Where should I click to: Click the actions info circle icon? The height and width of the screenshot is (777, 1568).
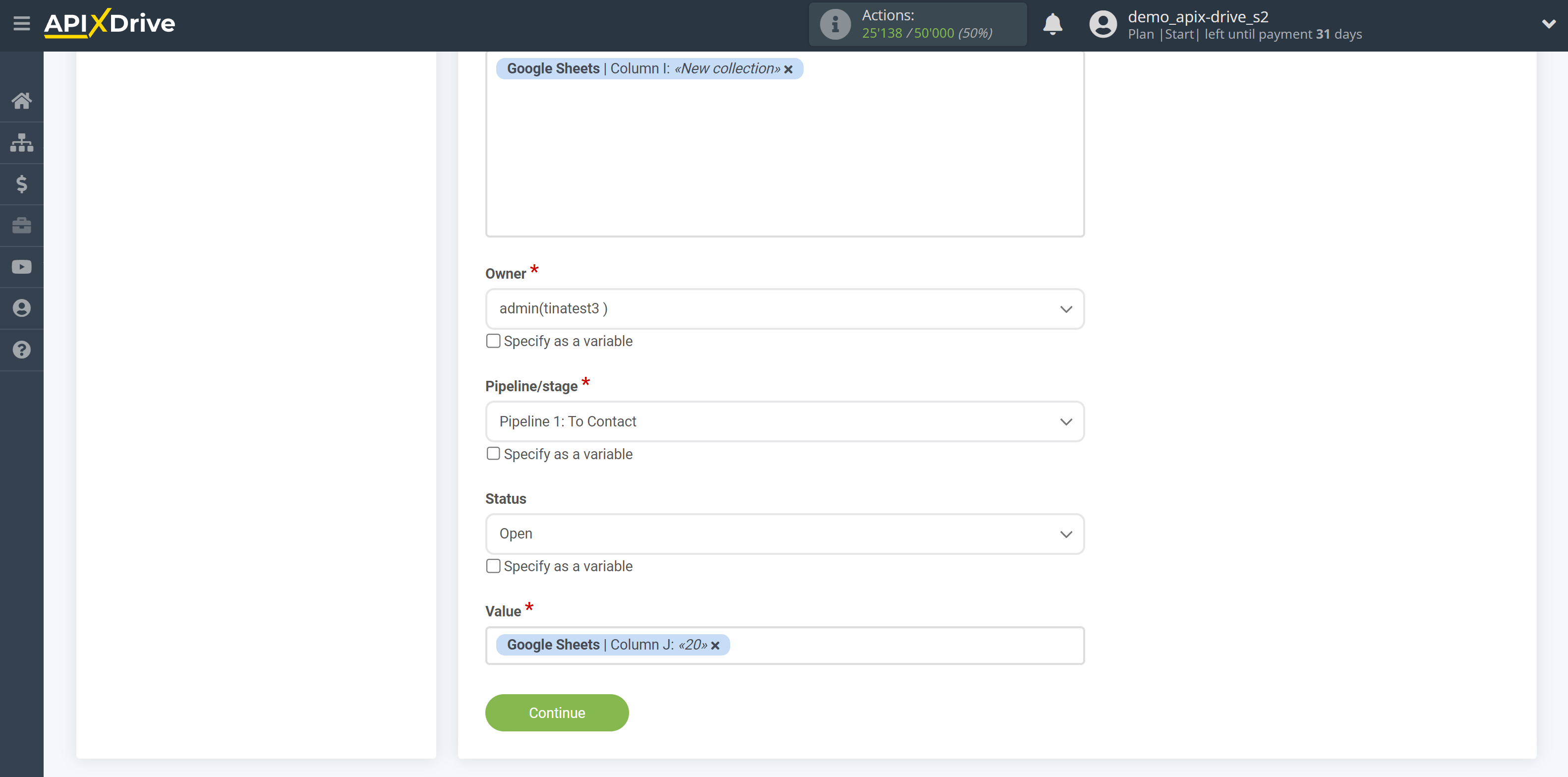(834, 24)
